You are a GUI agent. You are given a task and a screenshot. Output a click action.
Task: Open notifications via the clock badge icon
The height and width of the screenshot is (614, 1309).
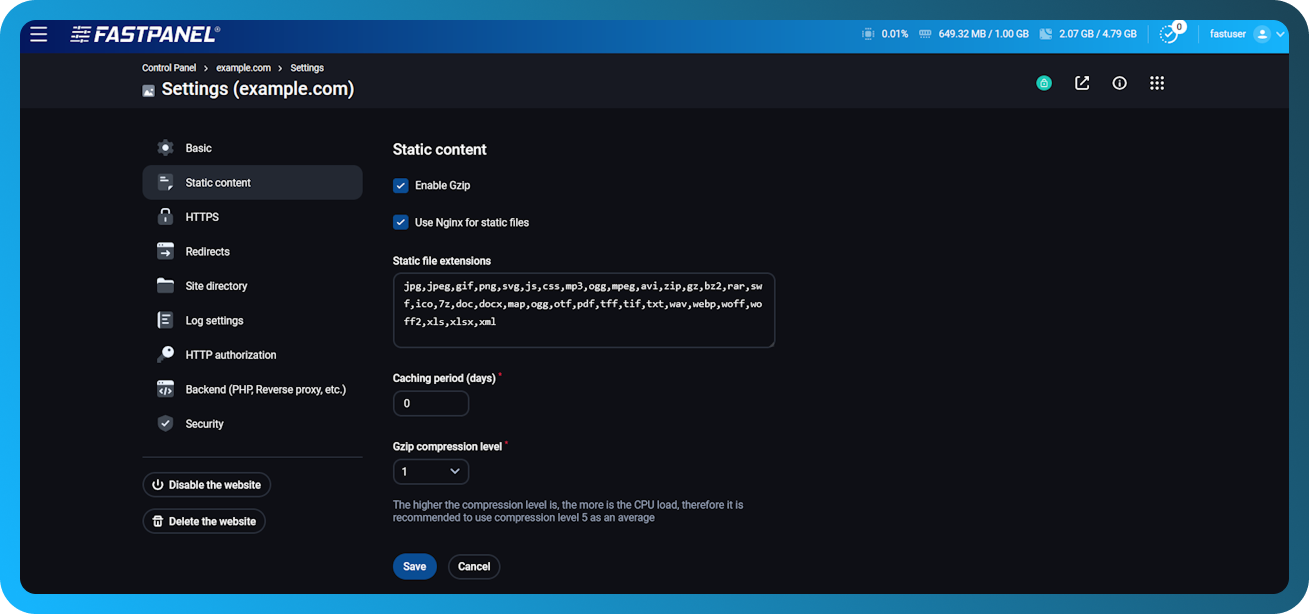(1170, 33)
